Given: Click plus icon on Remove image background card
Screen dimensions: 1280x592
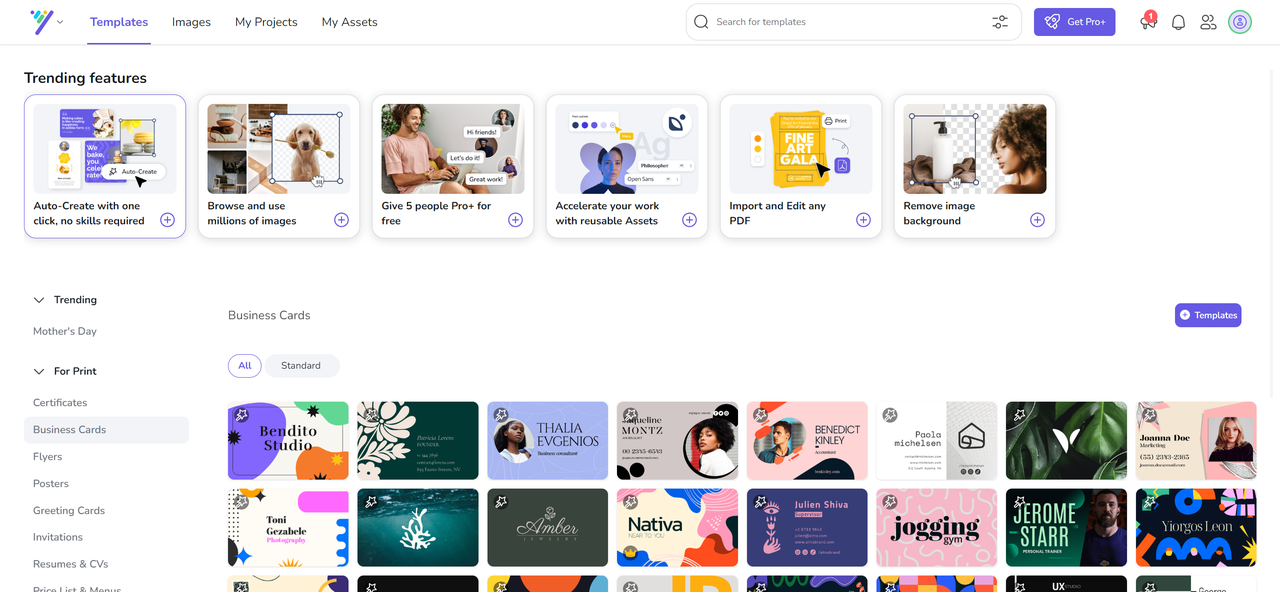Looking at the screenshot, I should click(1037, 220).
